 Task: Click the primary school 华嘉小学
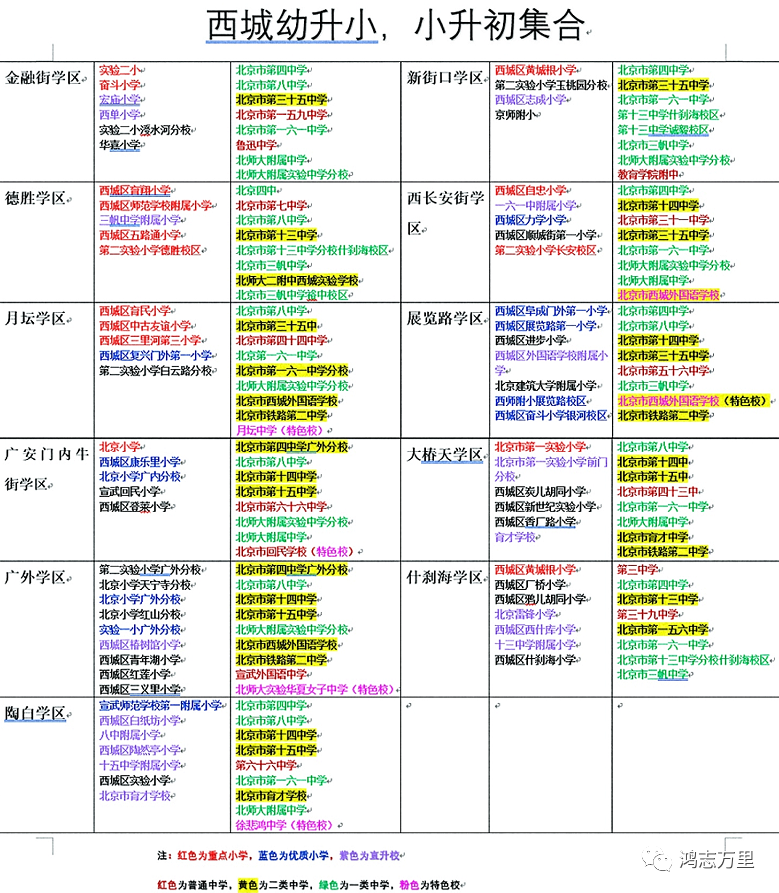click(120, 145)
